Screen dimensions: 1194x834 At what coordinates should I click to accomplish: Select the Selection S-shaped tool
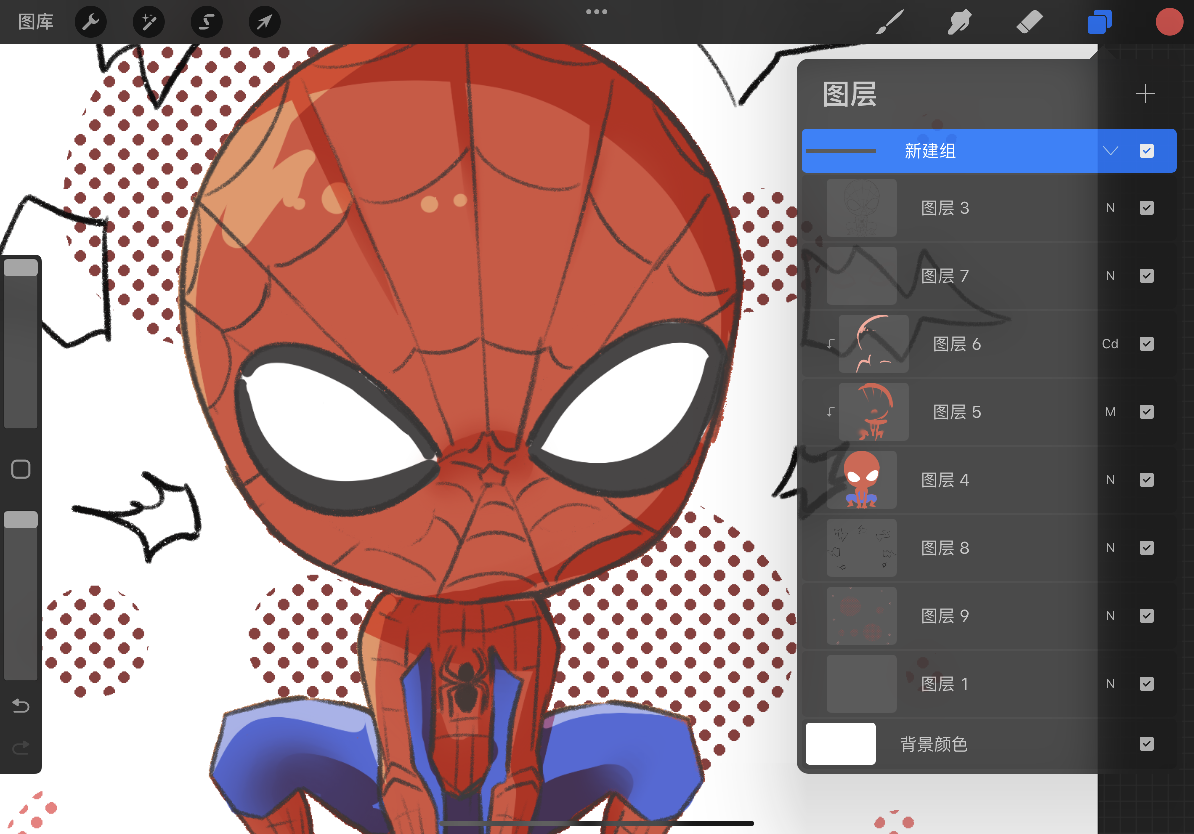click(x=206, y=22)
